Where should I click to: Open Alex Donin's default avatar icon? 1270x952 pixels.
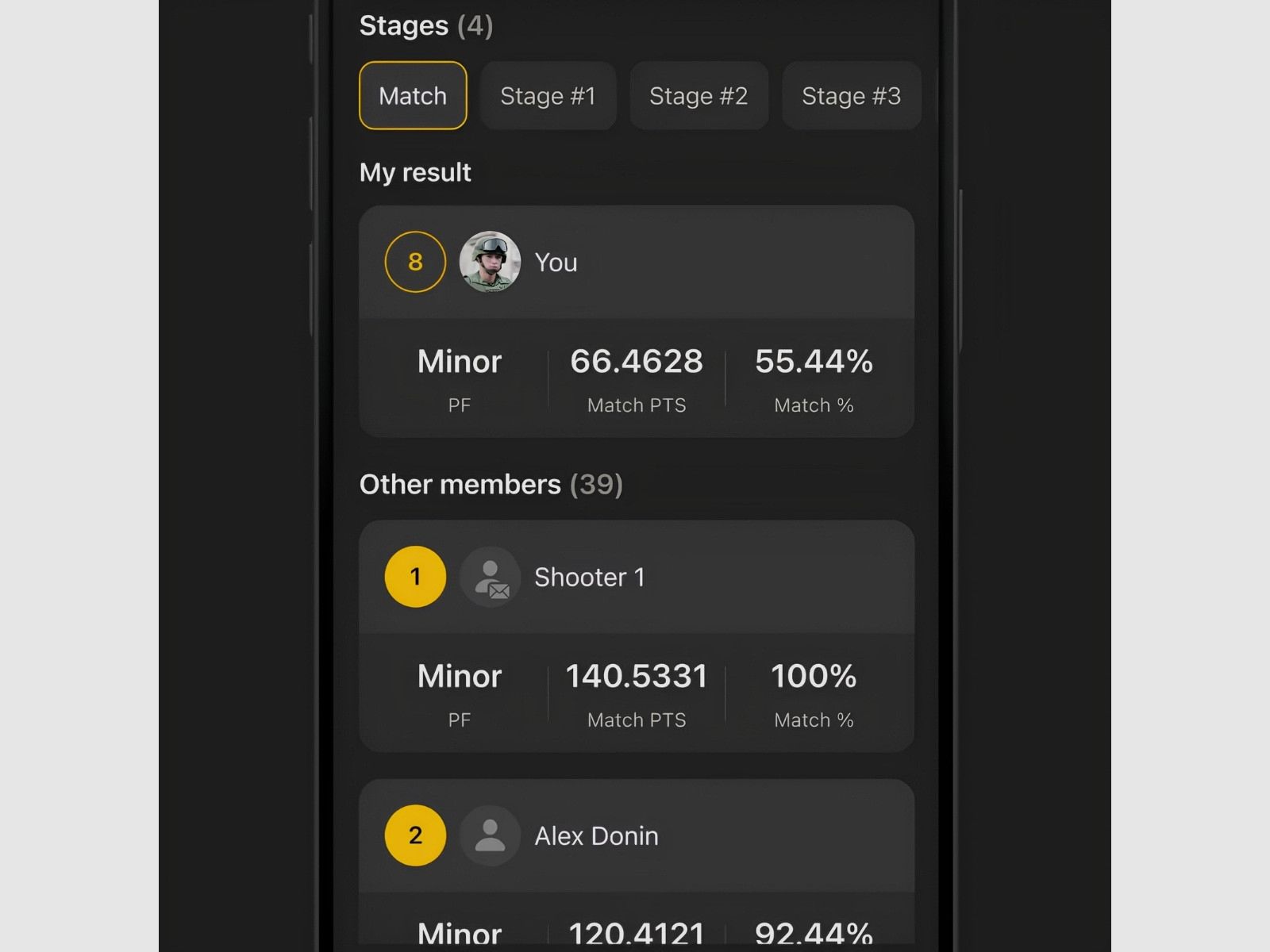click(x=490, y=835)
